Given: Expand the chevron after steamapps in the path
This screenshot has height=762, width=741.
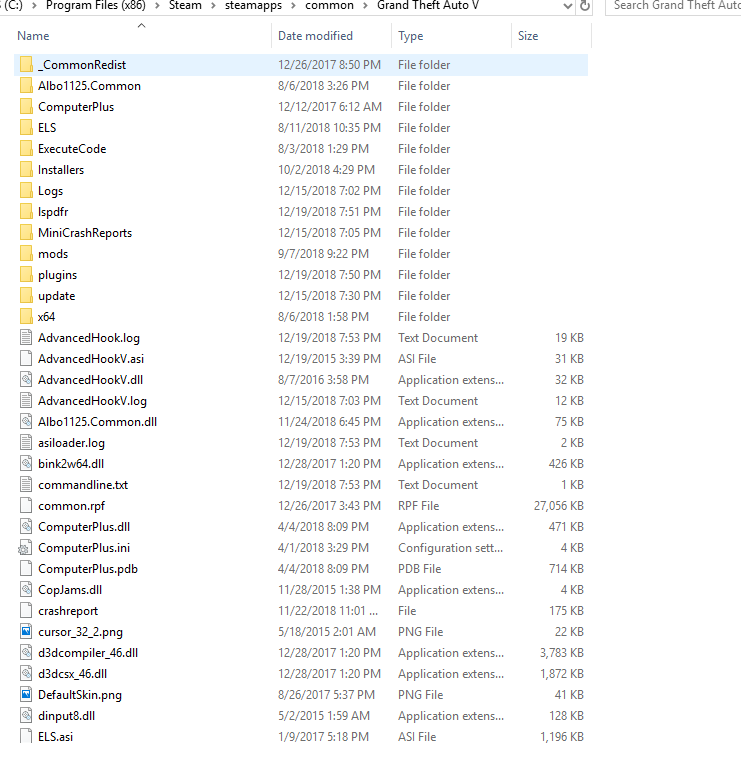Looking at the screenshot, I should coord(293,6).
